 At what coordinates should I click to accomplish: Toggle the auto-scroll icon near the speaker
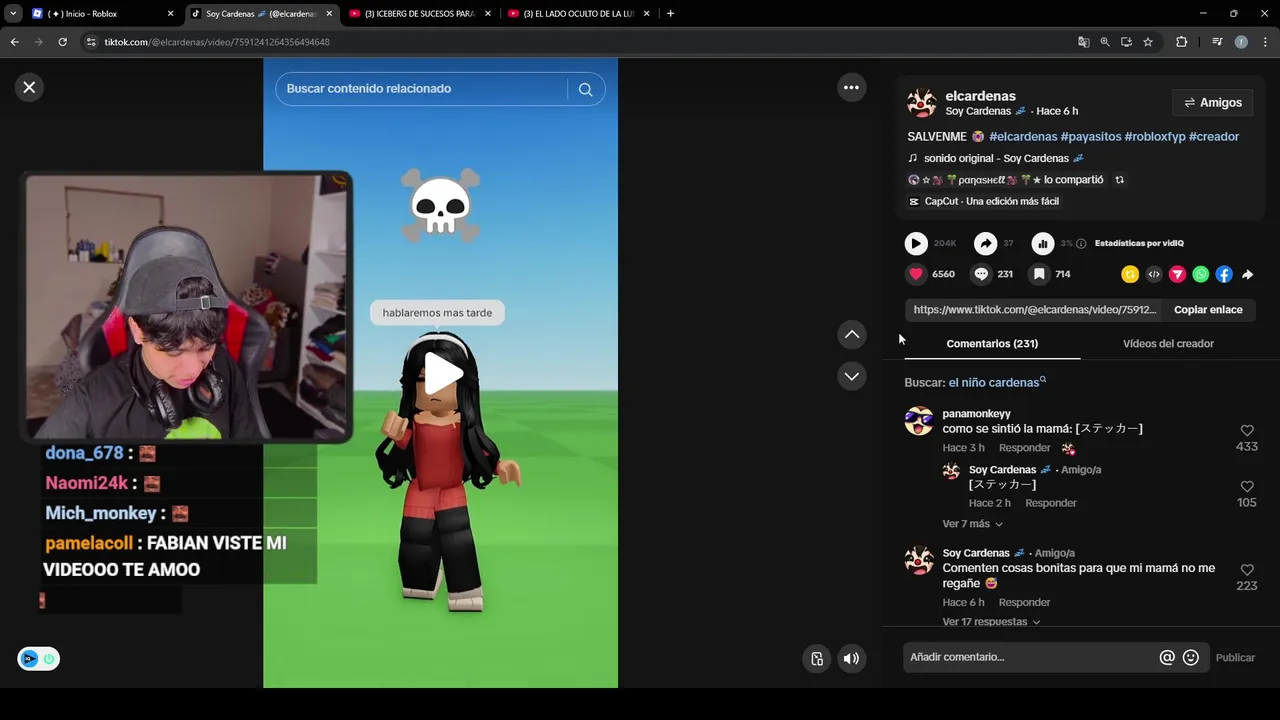[817, 658]
